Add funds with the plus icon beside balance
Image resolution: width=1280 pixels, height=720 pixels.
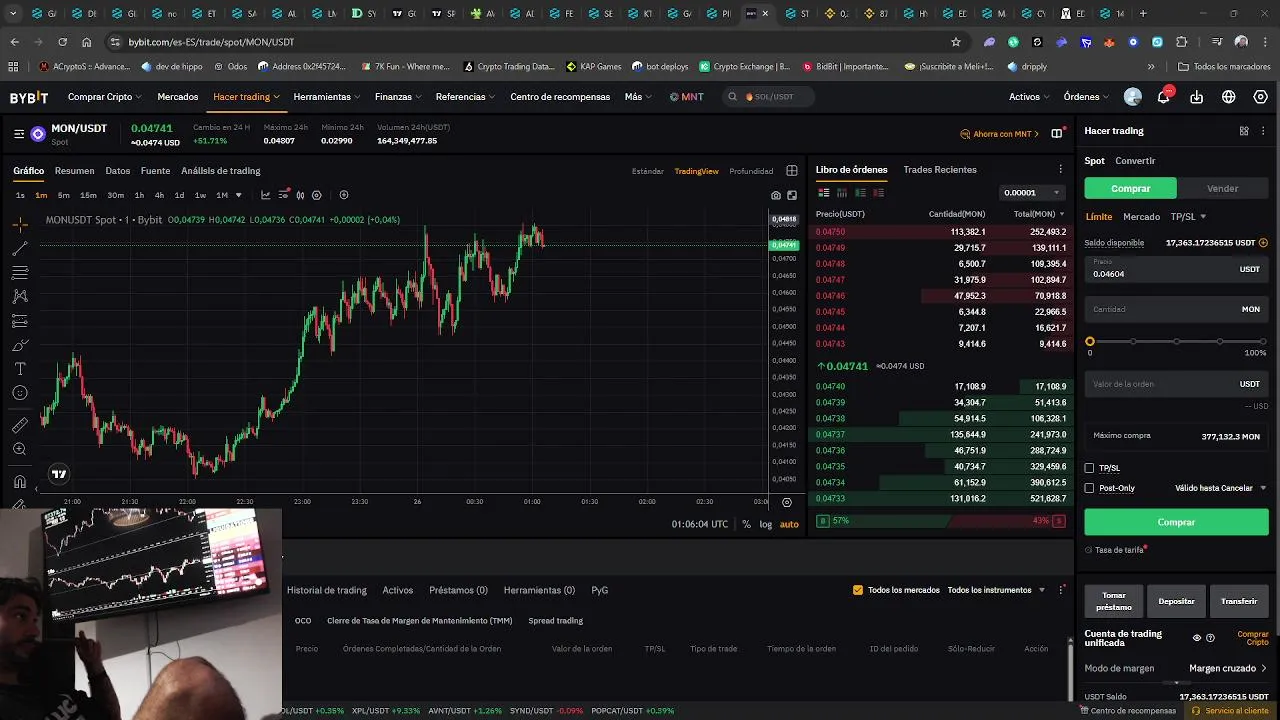(1263, 243)
